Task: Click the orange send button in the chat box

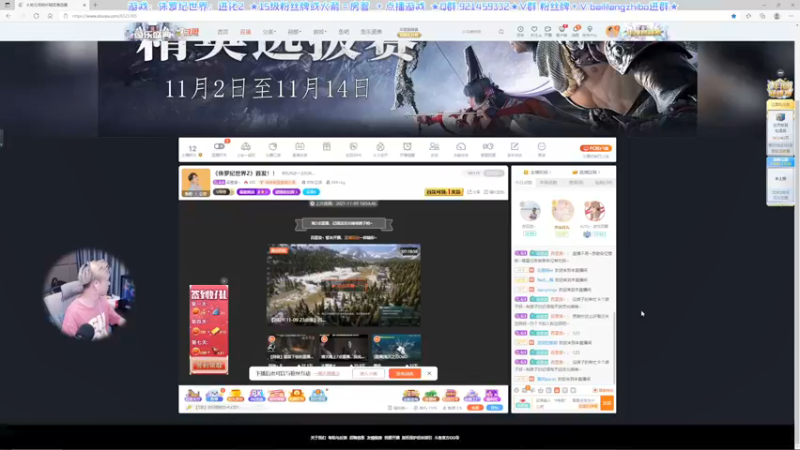Action: coord(607,403)
